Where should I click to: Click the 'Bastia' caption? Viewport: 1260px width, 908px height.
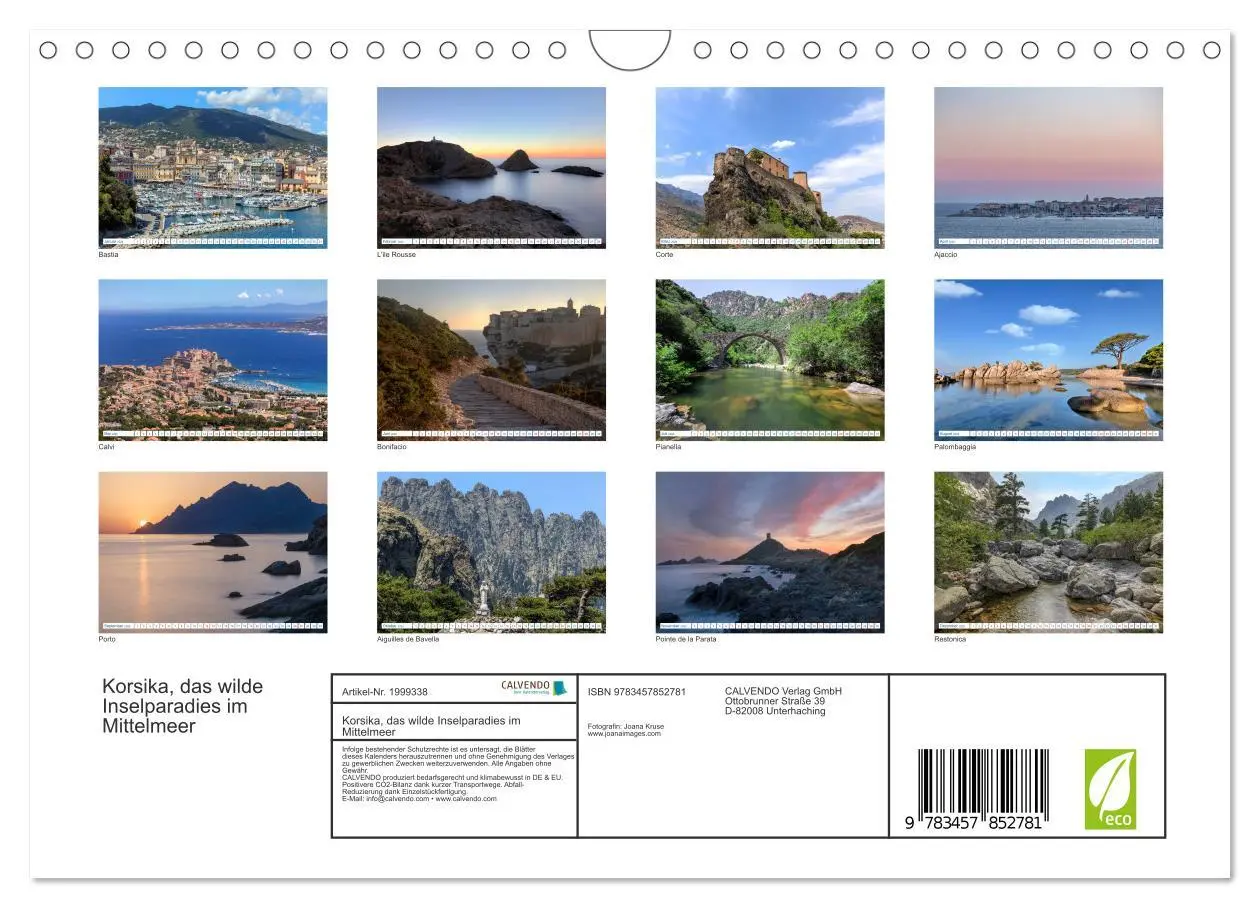(108, 255)
